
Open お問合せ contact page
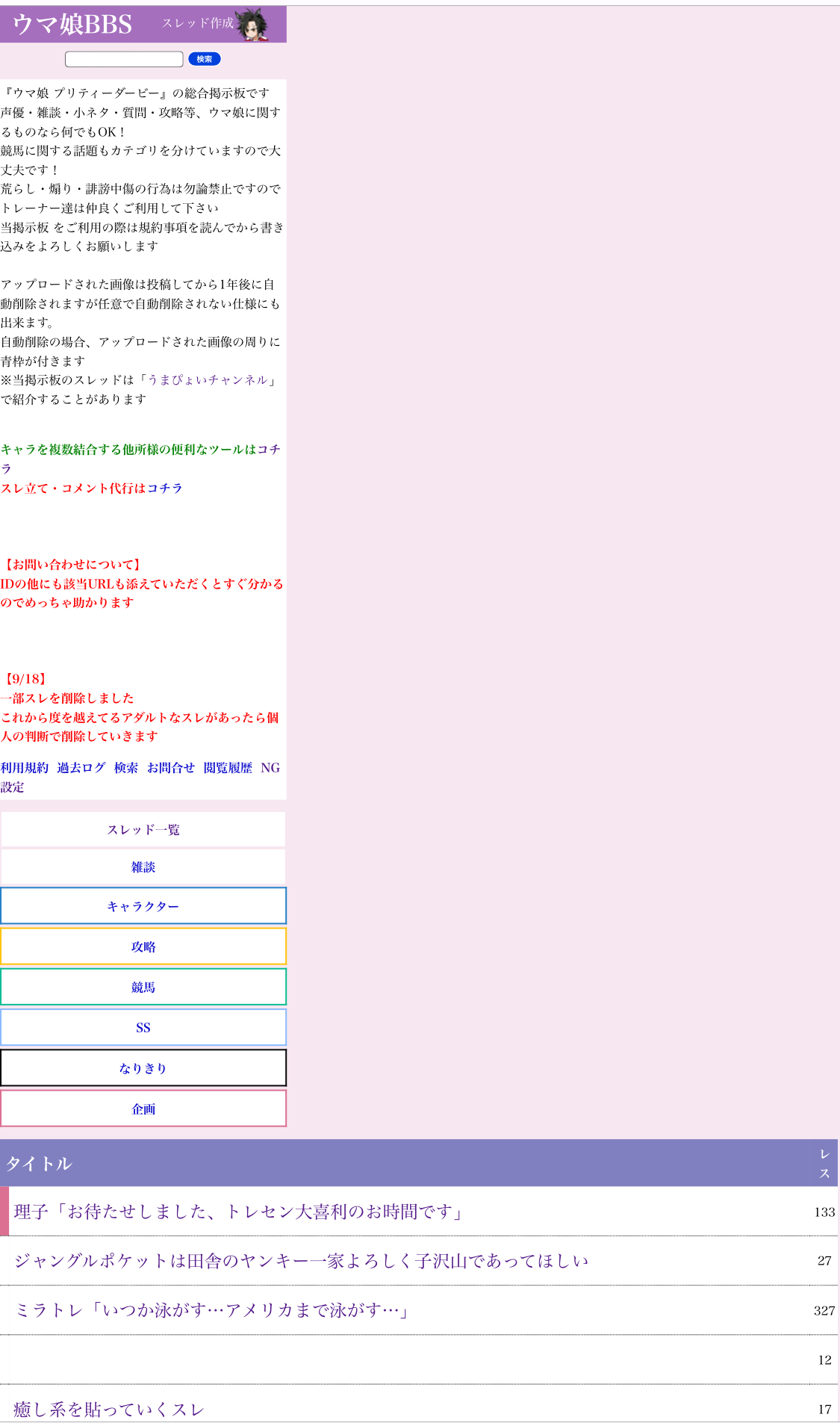click(x=170, y=768)
